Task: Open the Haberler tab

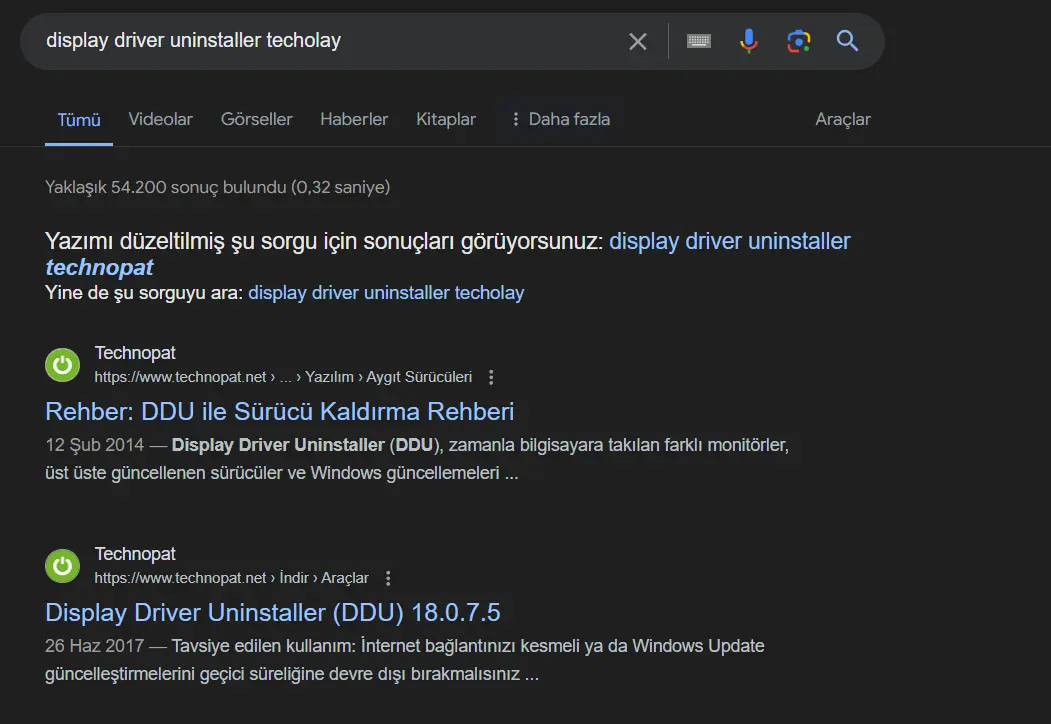Action: 354,119
